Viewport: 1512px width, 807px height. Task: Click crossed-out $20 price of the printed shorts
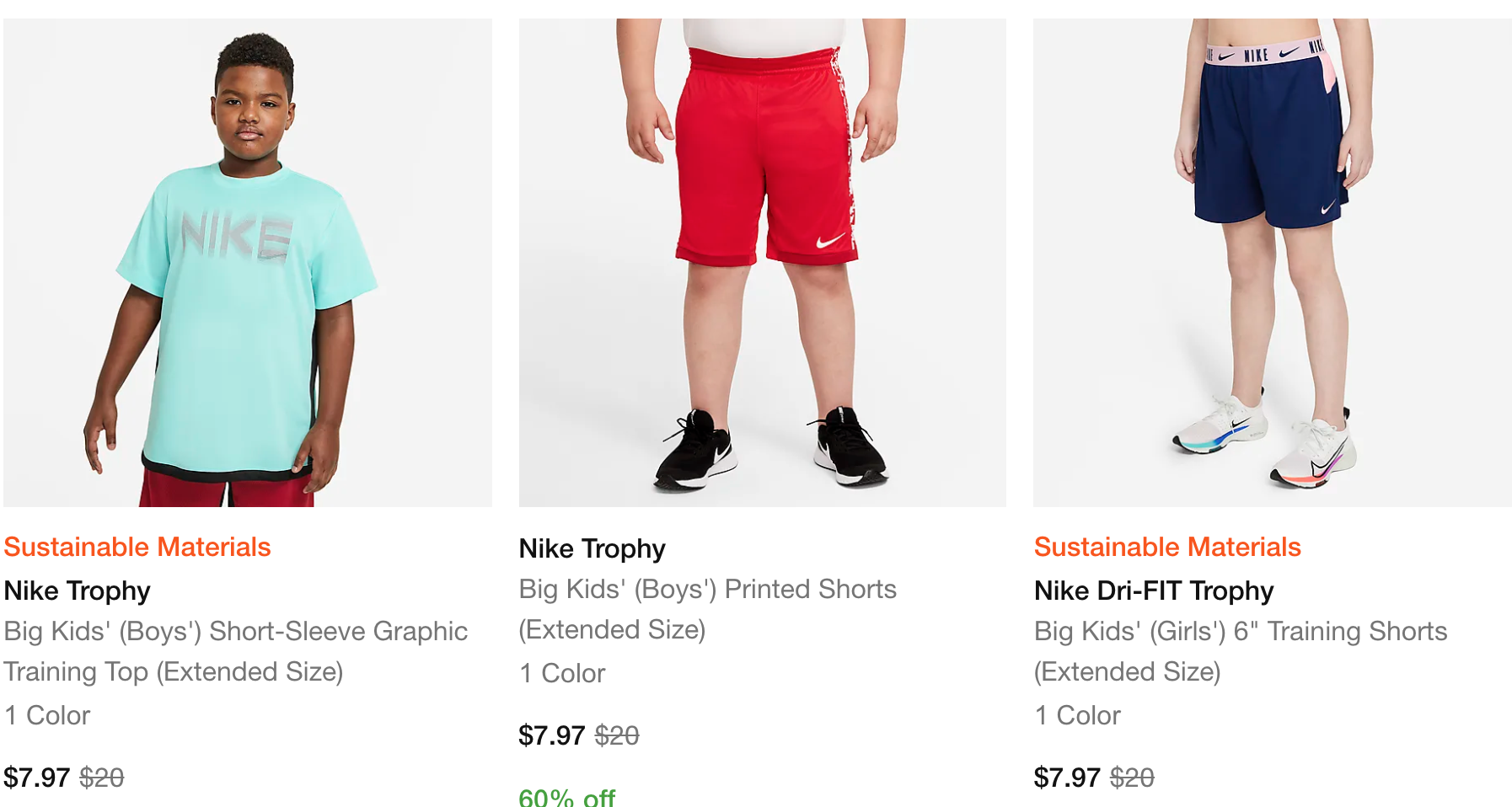(617, 735)
